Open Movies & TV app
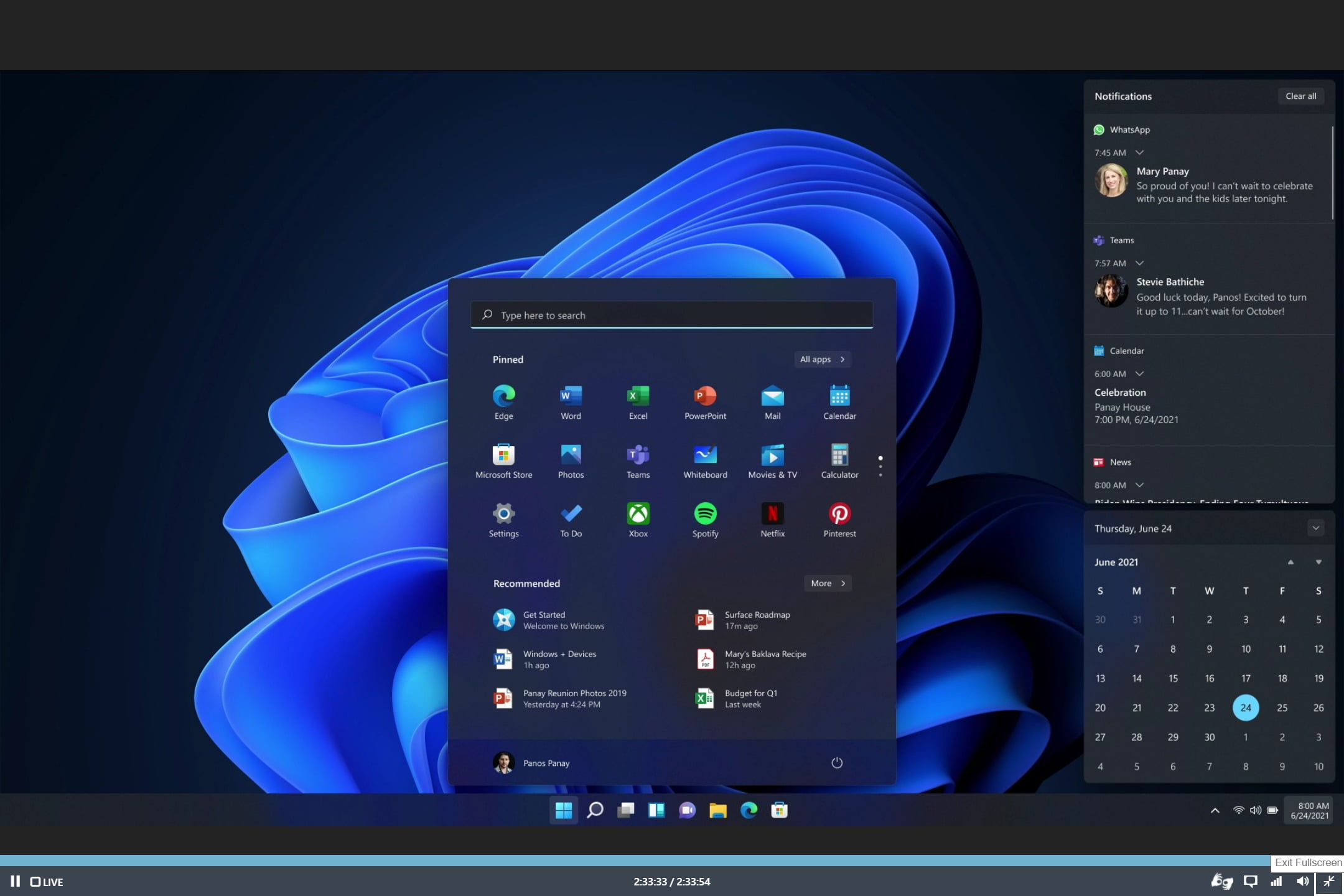This screenshot has height=896, width=1344. click(x=772, y=461)
